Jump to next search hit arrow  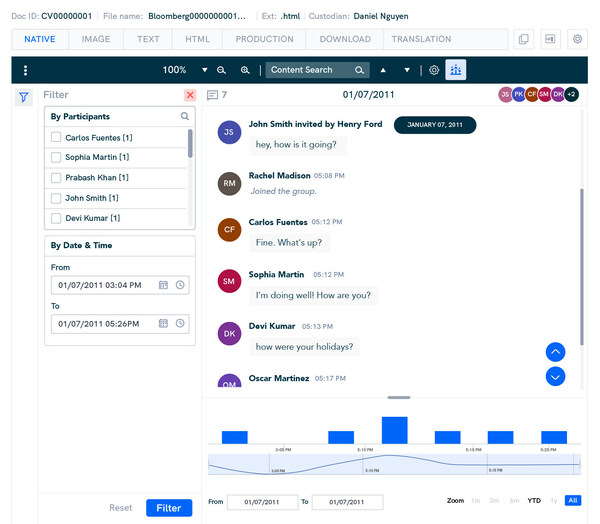(x=407, y=70)
